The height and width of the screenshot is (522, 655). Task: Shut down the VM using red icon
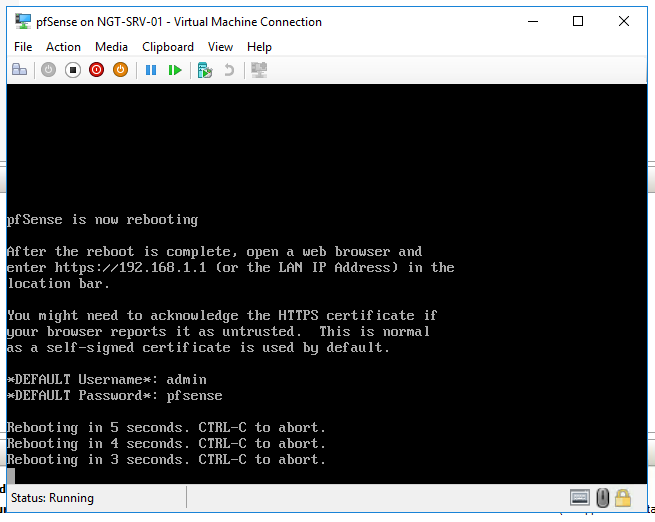[96, 70]
